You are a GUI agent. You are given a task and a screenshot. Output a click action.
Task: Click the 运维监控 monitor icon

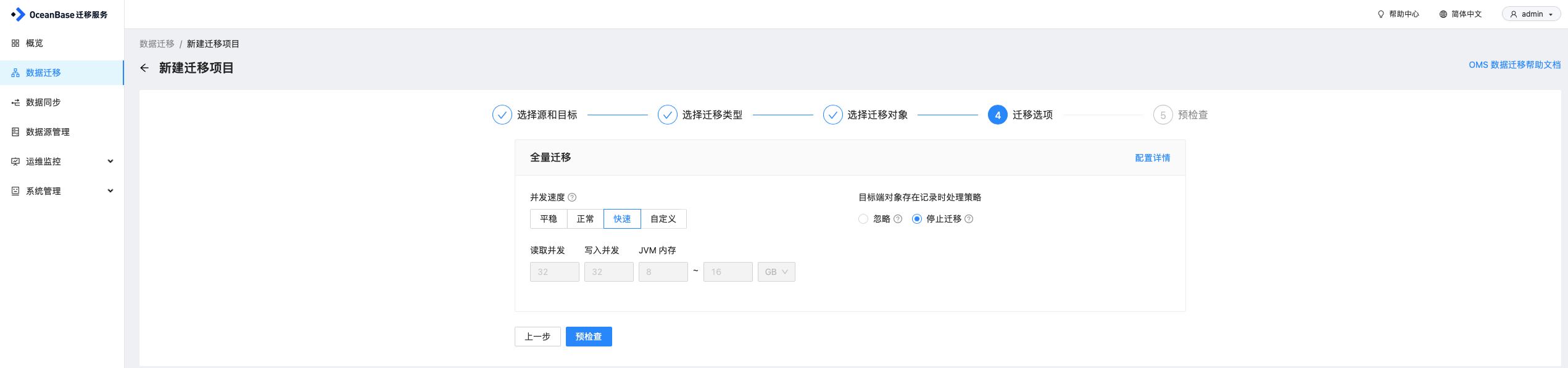[x=15, y=162]
